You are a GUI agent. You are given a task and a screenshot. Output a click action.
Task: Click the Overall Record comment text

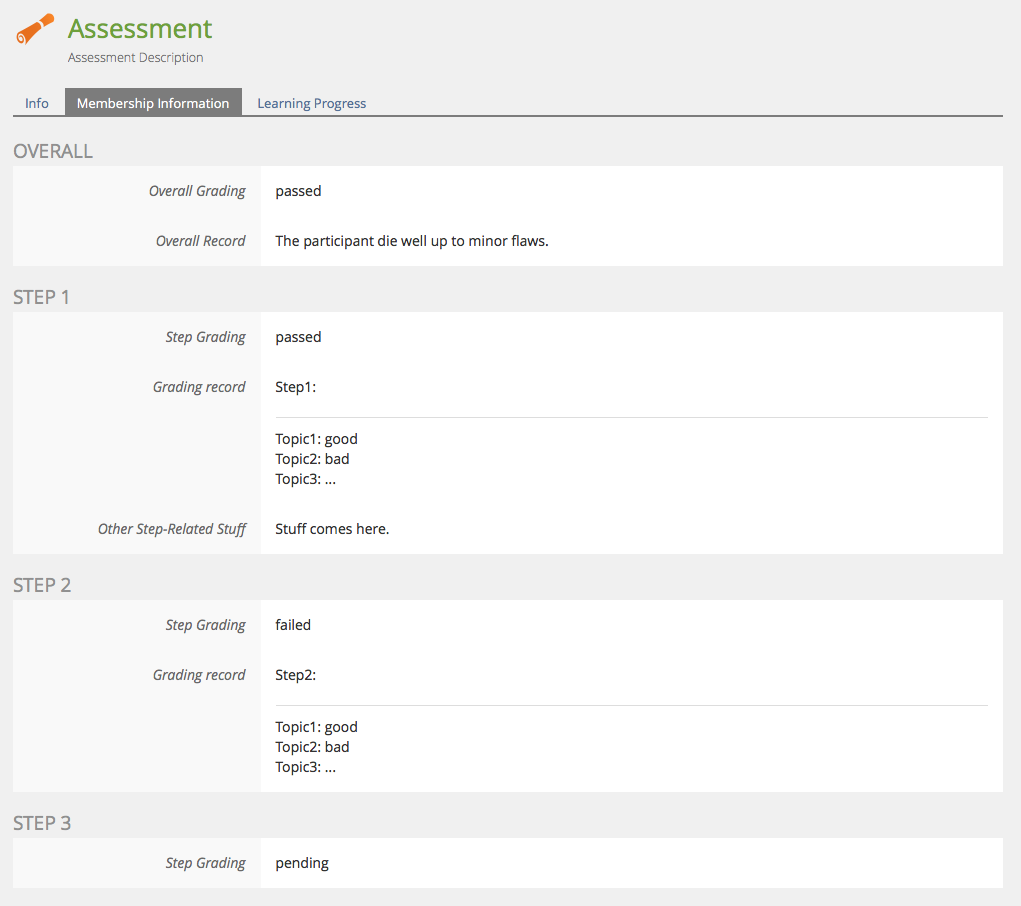(411, 241)
